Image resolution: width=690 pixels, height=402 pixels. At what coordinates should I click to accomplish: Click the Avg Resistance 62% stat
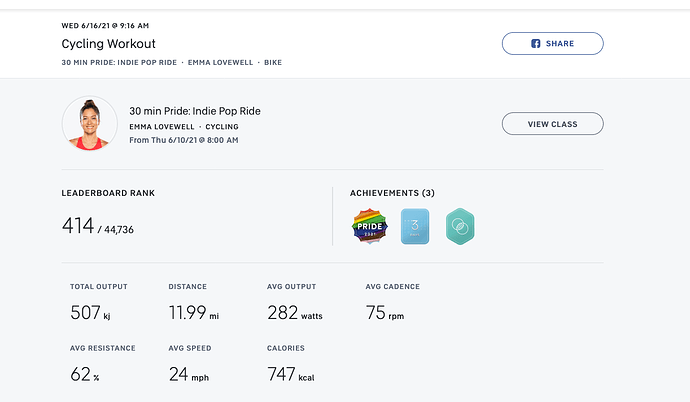[82, 375]
